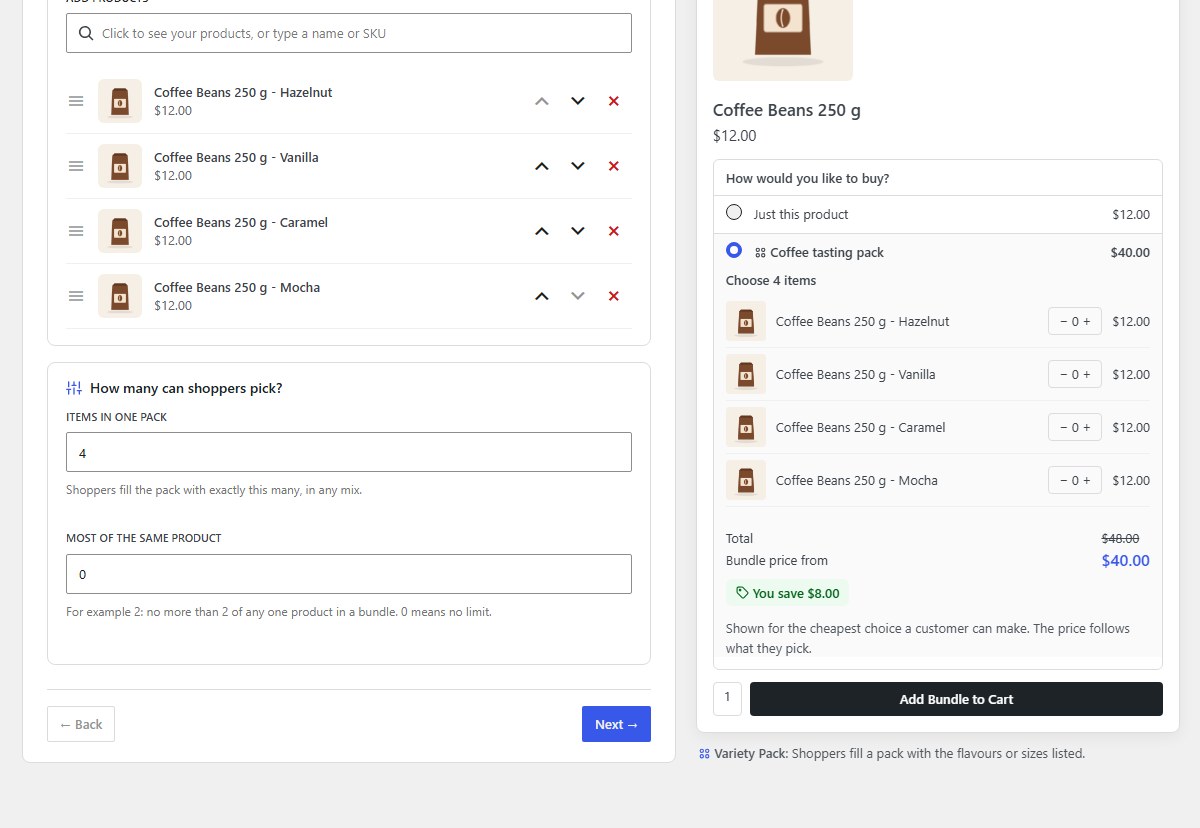Delete the Caramel product using red X
This screenshot has width=1200, height=828.
[614, 231]
